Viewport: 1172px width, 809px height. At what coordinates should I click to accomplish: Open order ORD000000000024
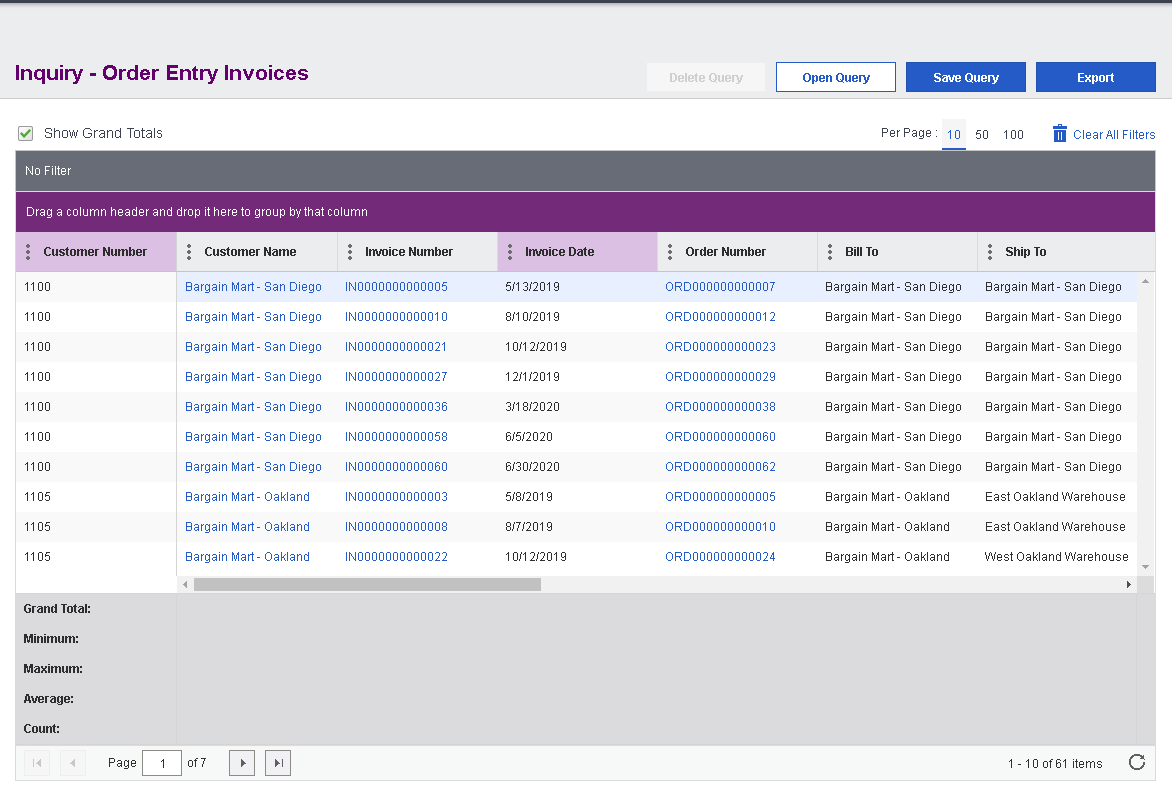(x=721, y=556)
